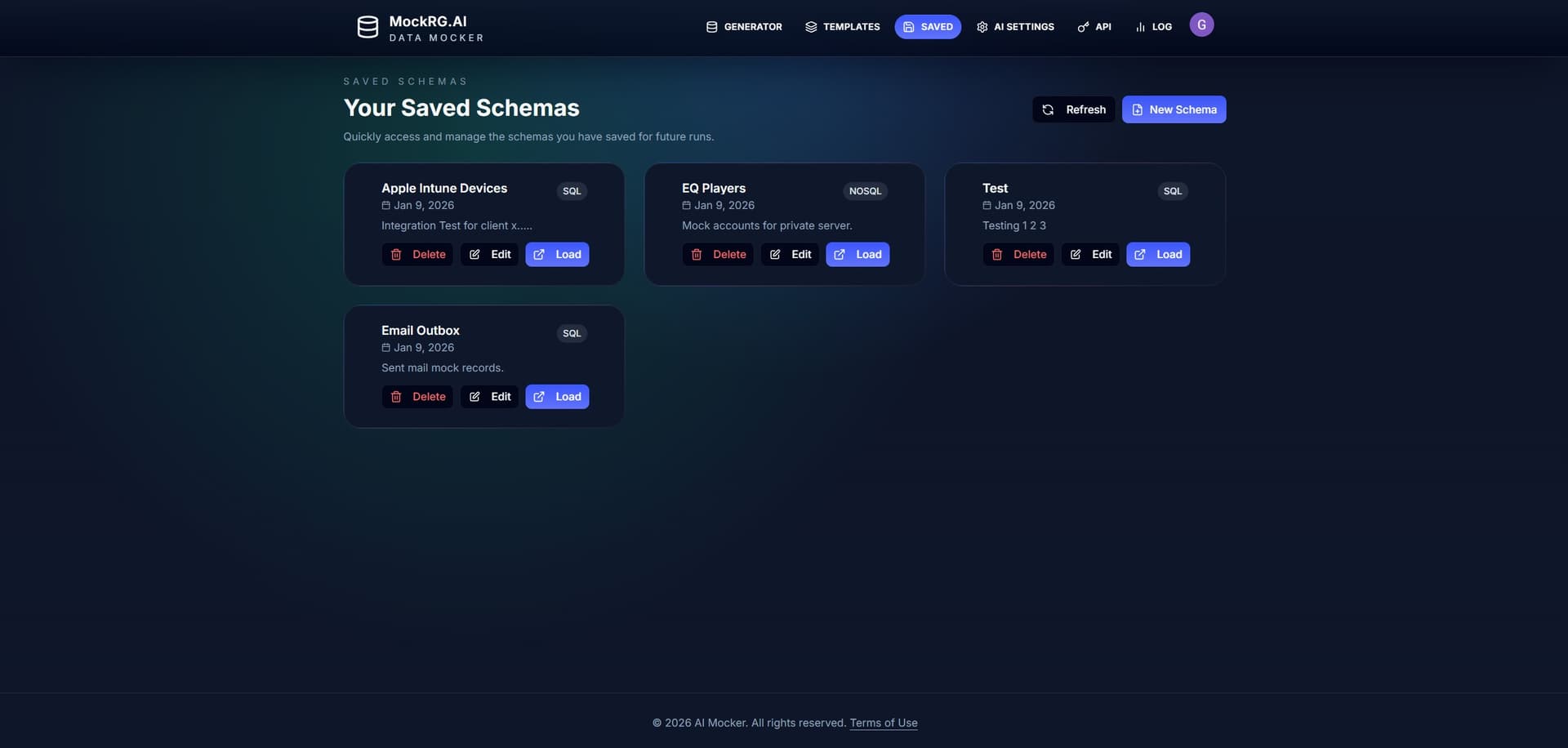Click the key icon next to API

[1083, 26]
